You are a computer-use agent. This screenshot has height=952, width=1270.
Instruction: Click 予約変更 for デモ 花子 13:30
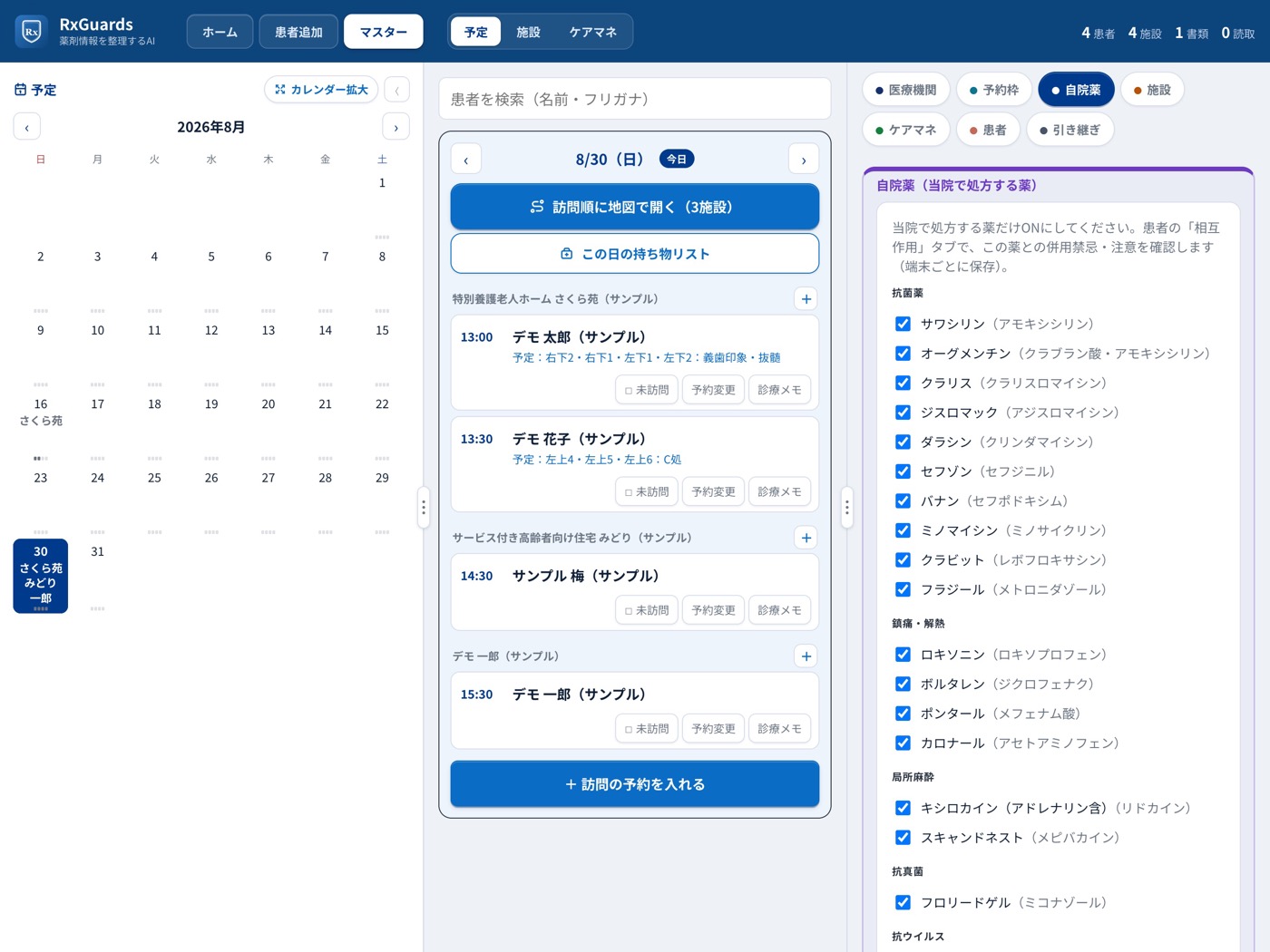pyautogui.click(x=714, y=491)
